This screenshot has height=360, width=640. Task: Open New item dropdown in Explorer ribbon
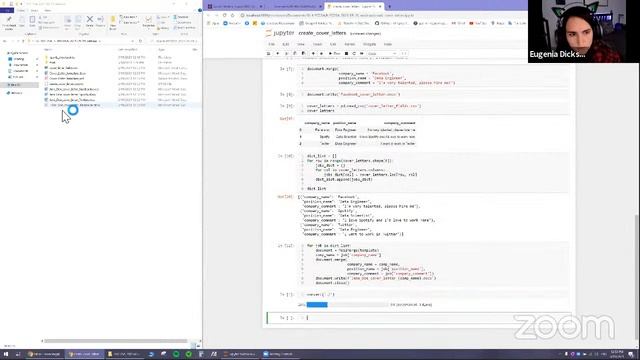coord(129,17)
